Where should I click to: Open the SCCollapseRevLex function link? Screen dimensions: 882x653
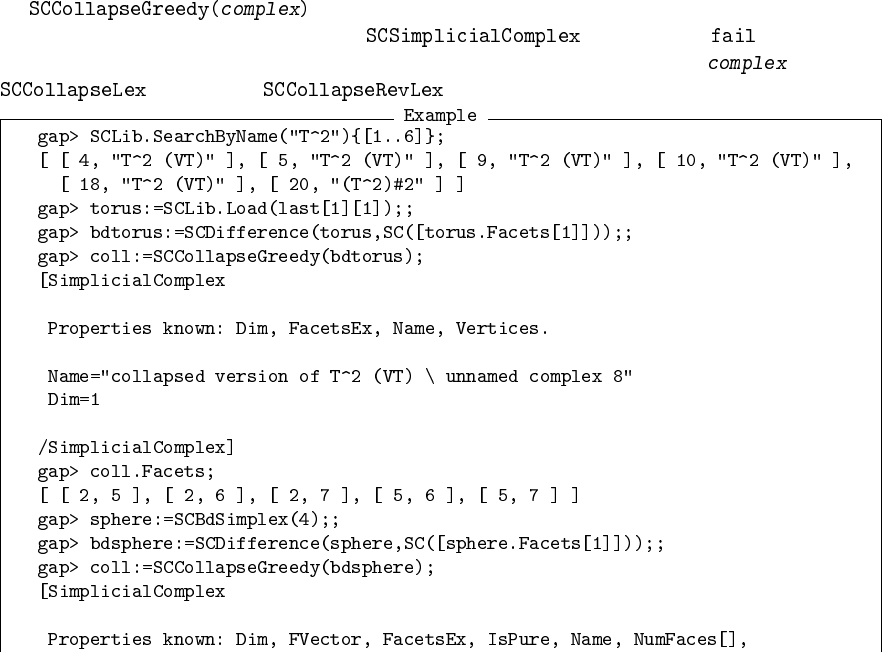(353, 90)
